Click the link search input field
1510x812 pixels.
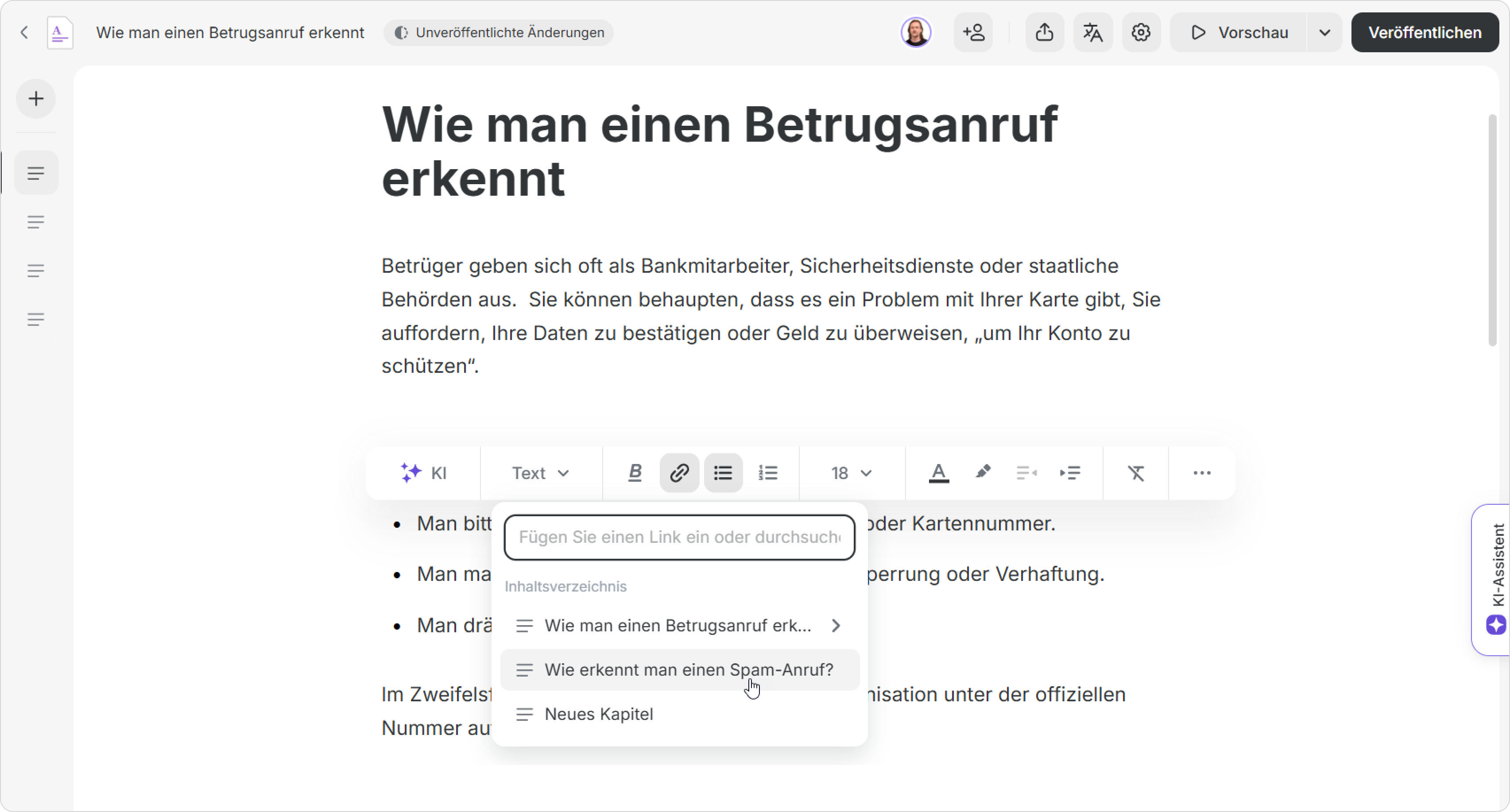(x=679, y=537)
